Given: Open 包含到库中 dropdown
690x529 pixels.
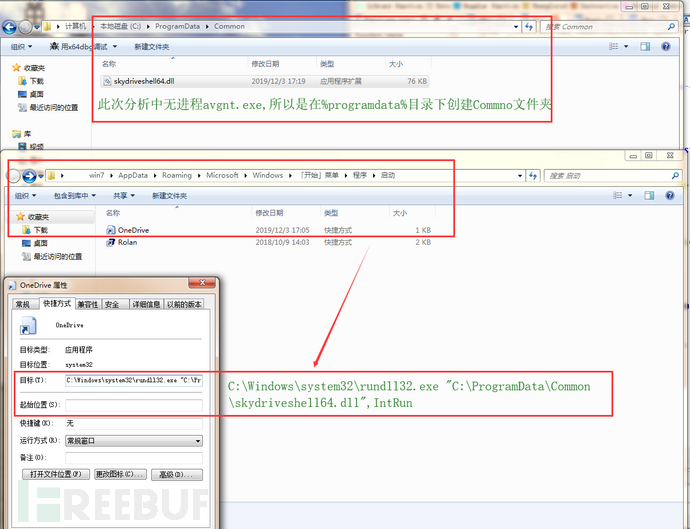Looking at the screenshot, I should coord(74,196).
